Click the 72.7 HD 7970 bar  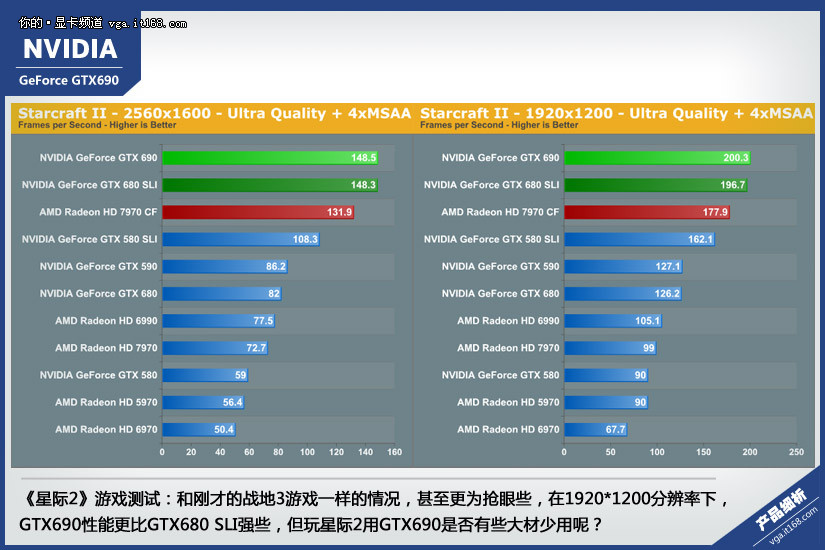215,348
